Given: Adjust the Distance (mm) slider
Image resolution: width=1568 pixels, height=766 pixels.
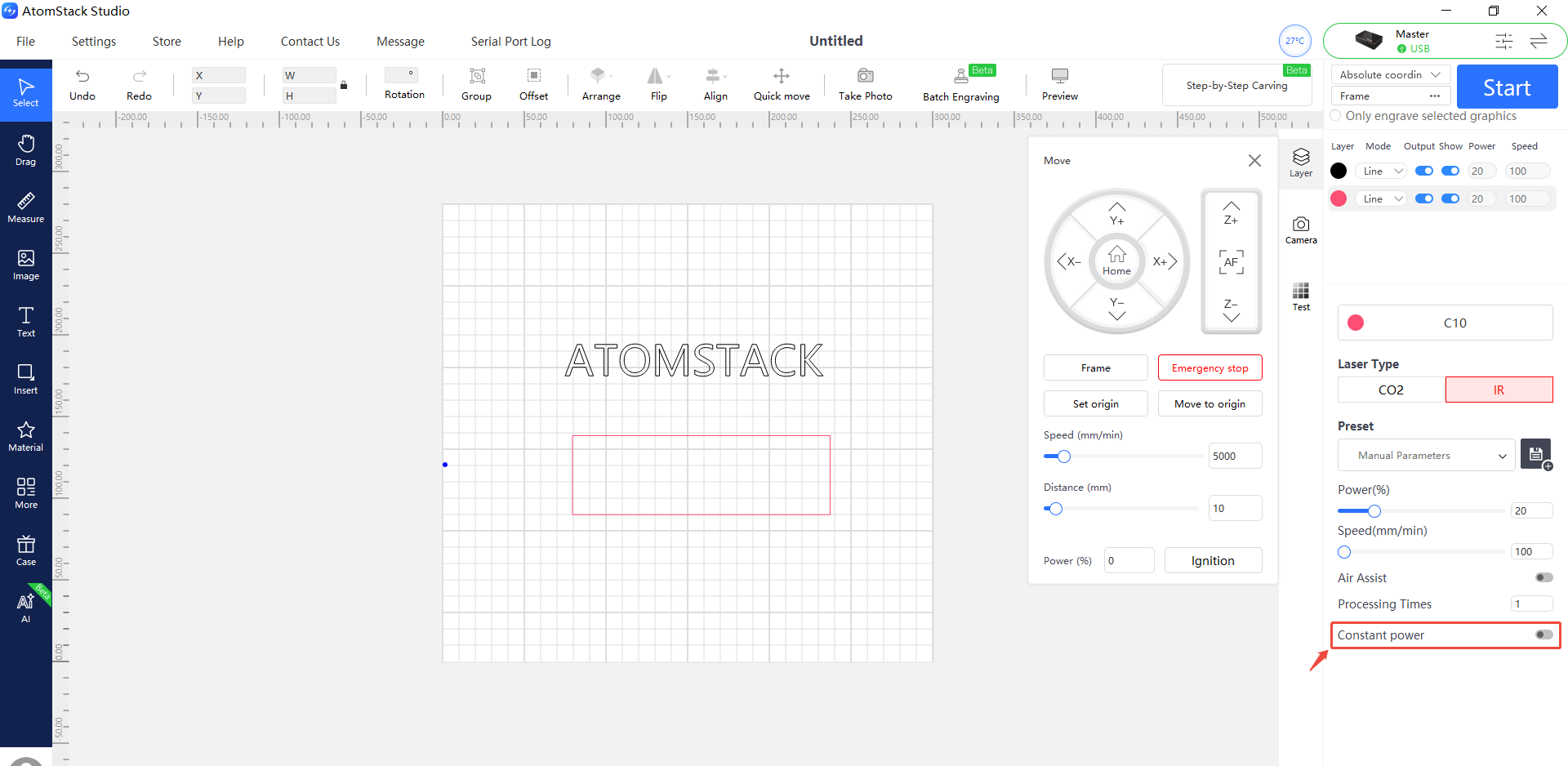Looking at the screenshot, I should [1055, 509].
